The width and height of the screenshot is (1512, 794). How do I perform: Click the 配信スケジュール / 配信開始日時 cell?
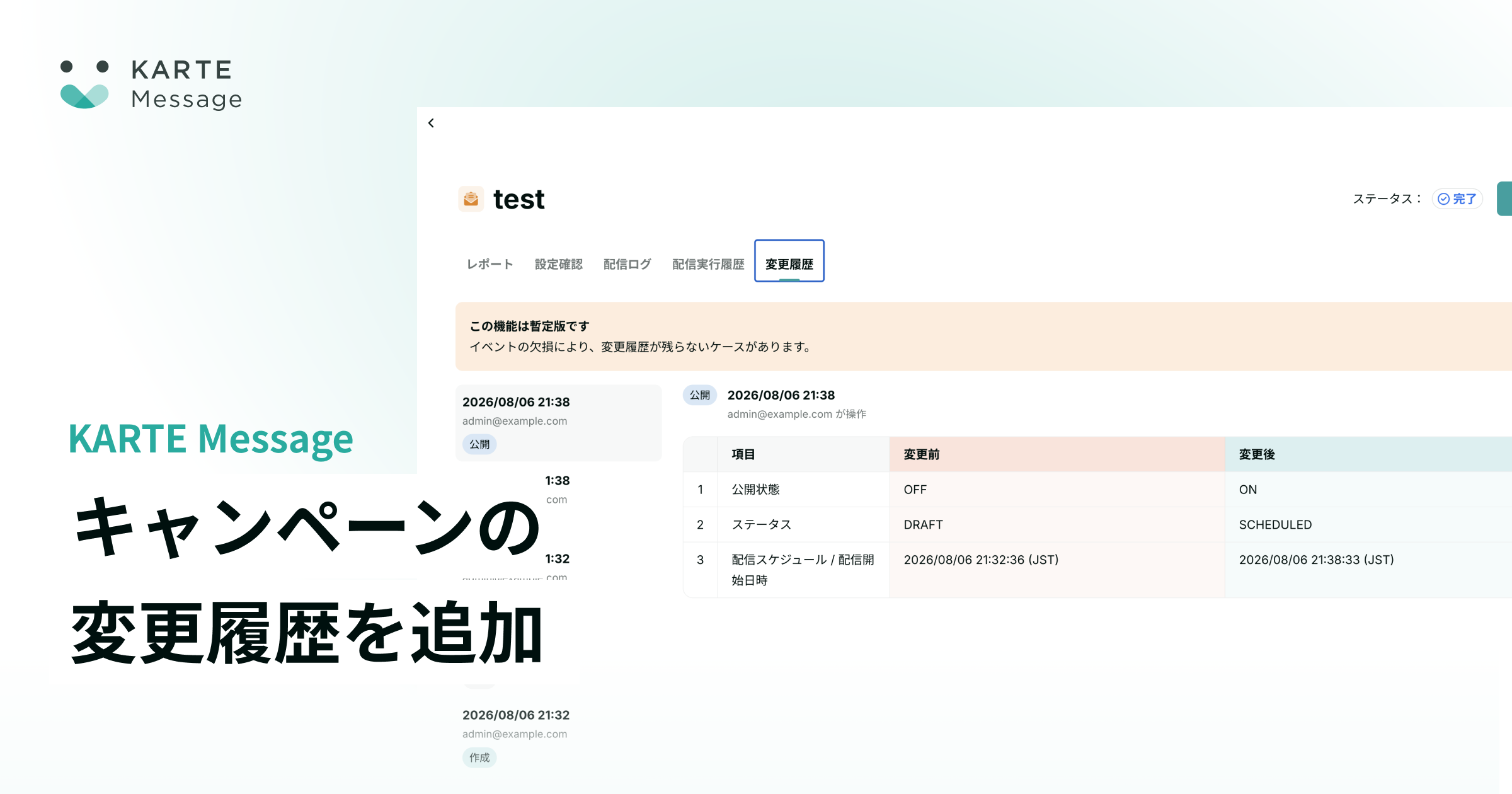point(803,570)
